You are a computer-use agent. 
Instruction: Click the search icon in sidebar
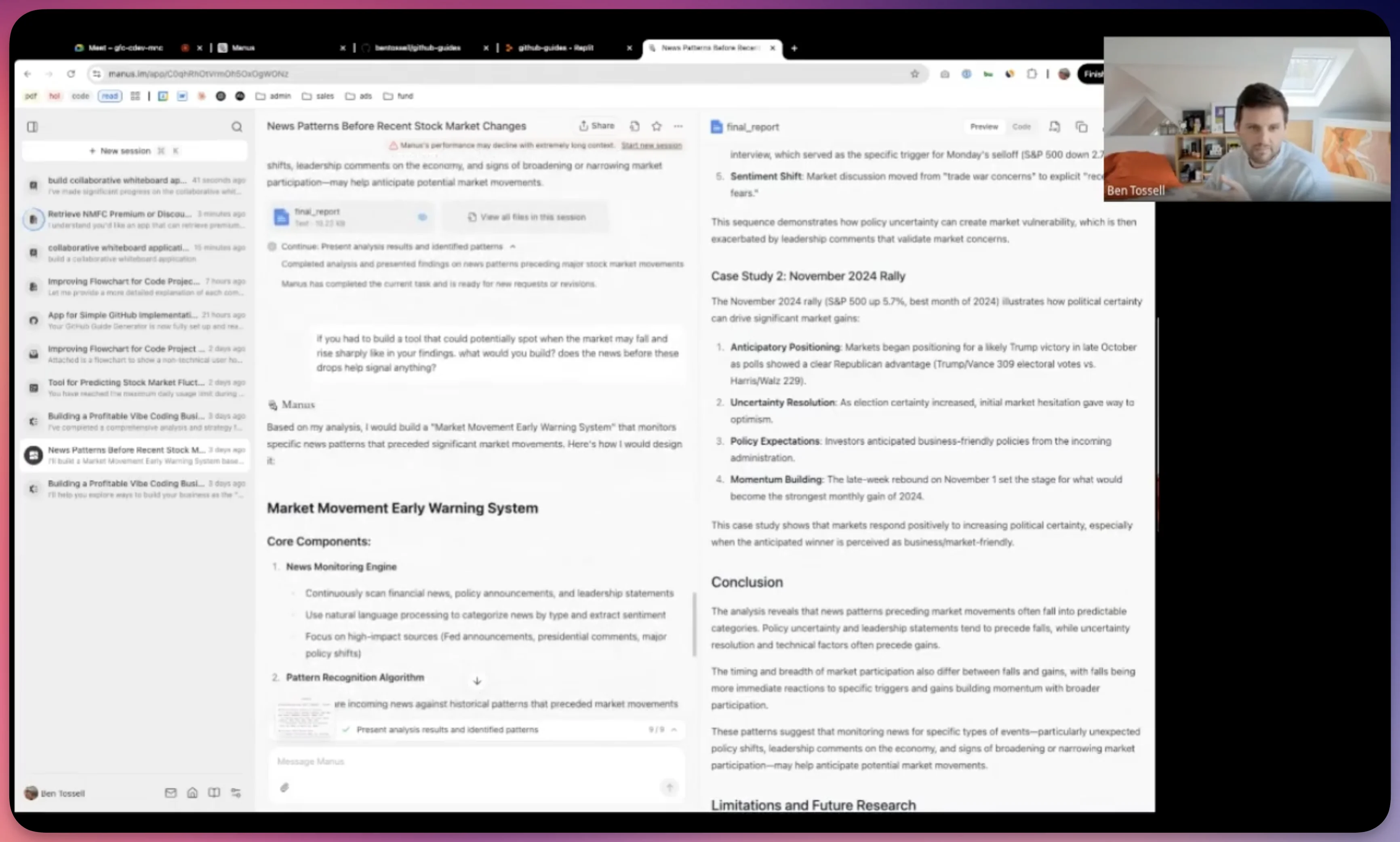tap(236, 127)
